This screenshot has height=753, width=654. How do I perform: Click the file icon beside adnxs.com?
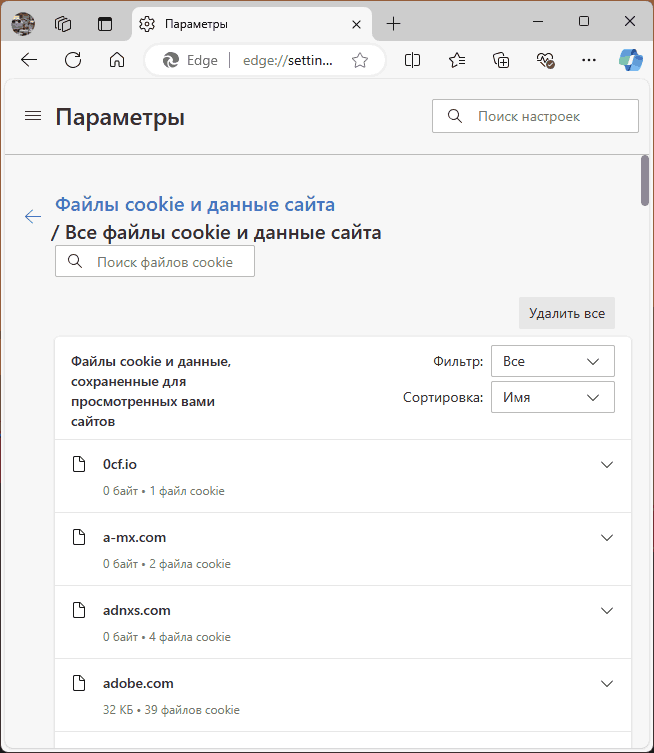coord(79,610)
